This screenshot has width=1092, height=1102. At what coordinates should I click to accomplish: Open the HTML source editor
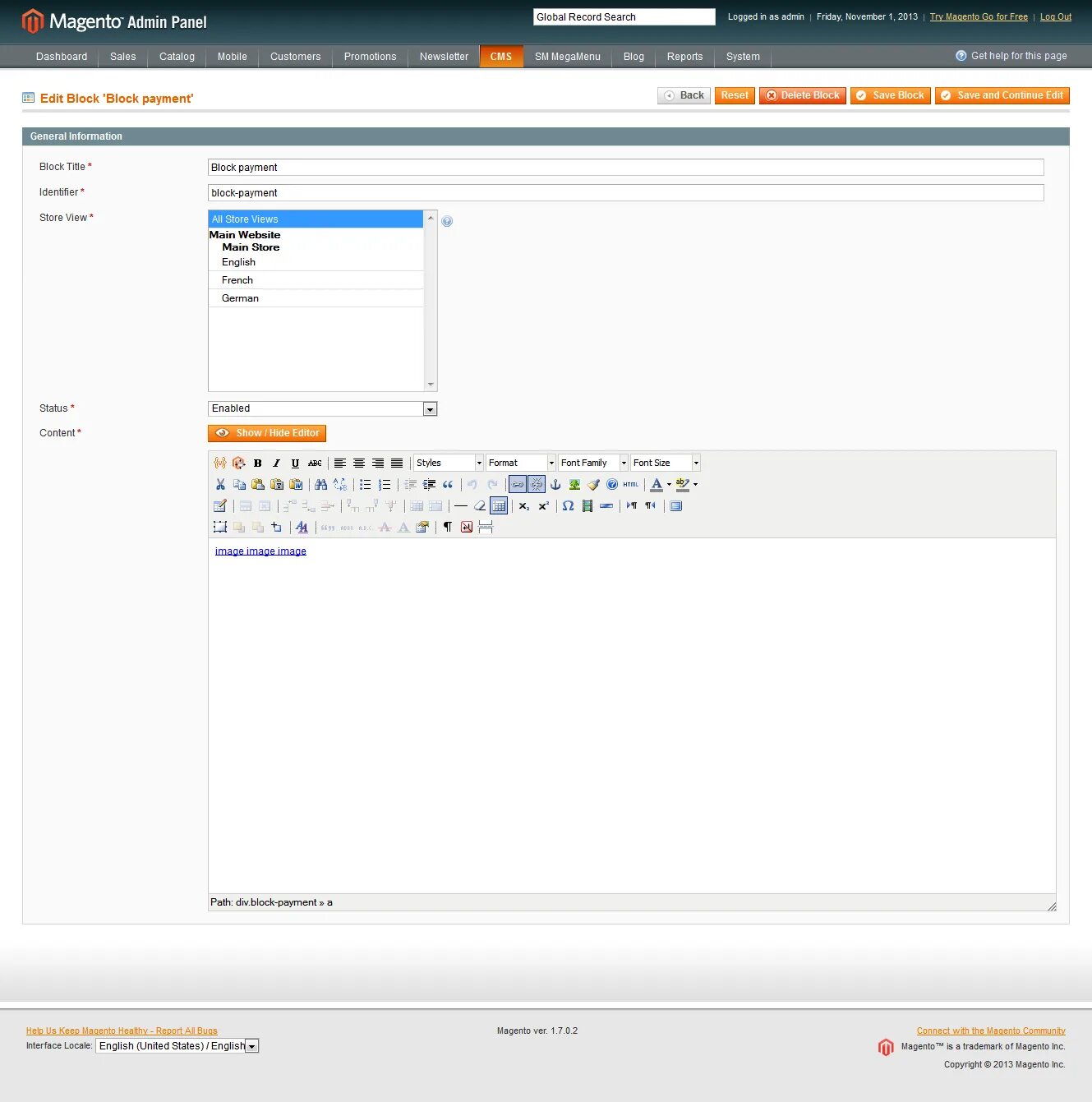[x=631, y=485]
